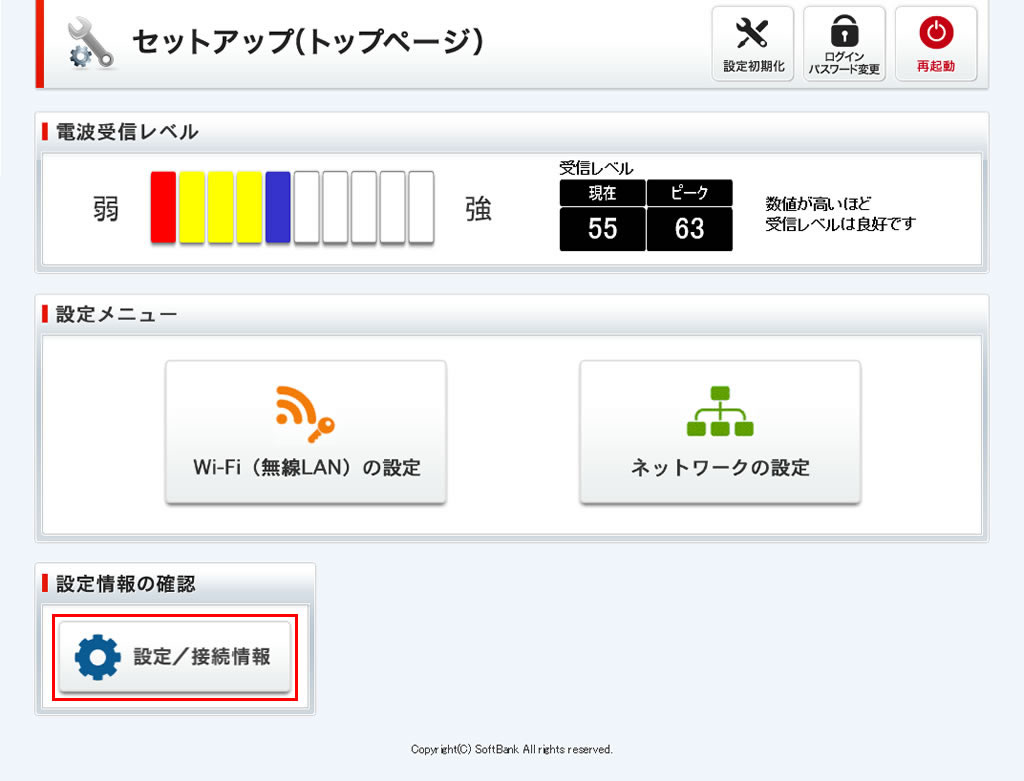1024x781 pixels.
Task: Open Wi-Fi（無線LAN）の設定 button
Action: click(306, 432)
